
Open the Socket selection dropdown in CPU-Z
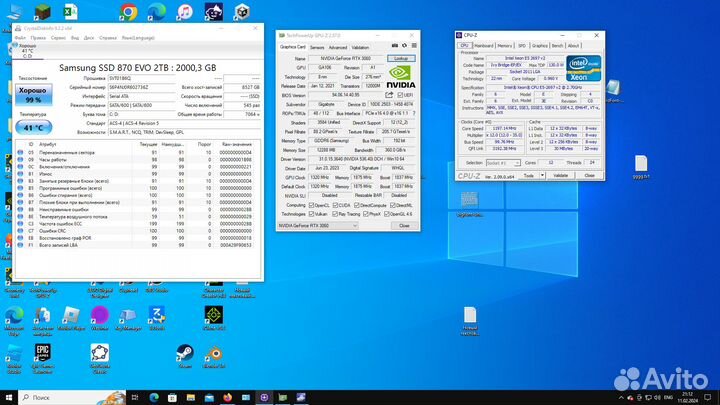click(503, 163)
